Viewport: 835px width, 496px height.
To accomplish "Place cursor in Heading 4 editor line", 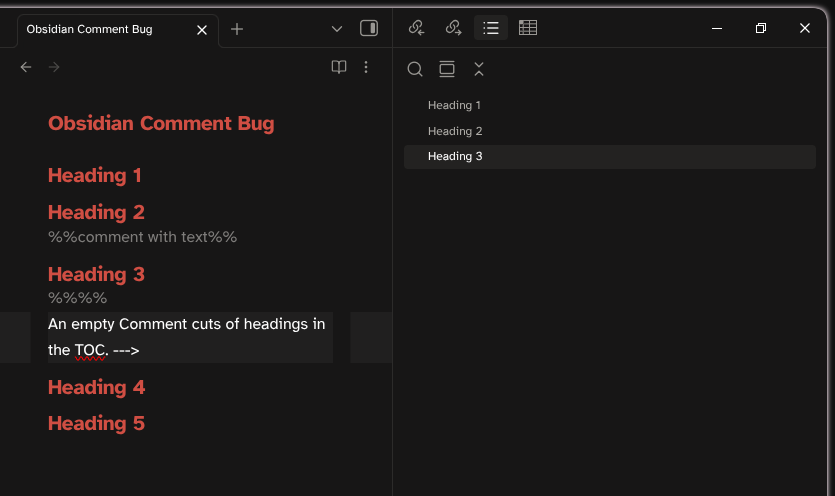I will pos(97,387).
